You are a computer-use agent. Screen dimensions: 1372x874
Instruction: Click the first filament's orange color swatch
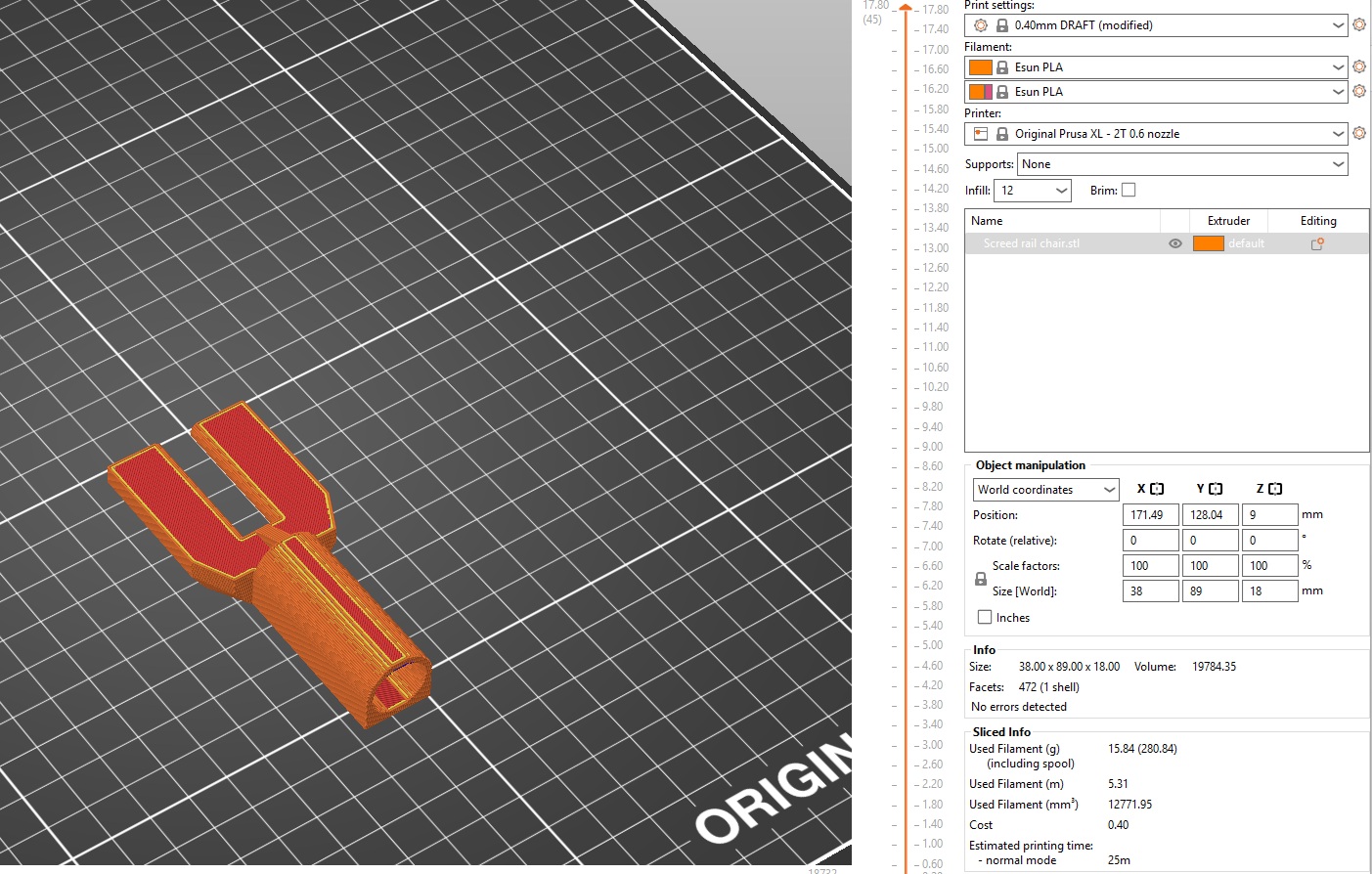pyautogui.click(x=981, y=67)
